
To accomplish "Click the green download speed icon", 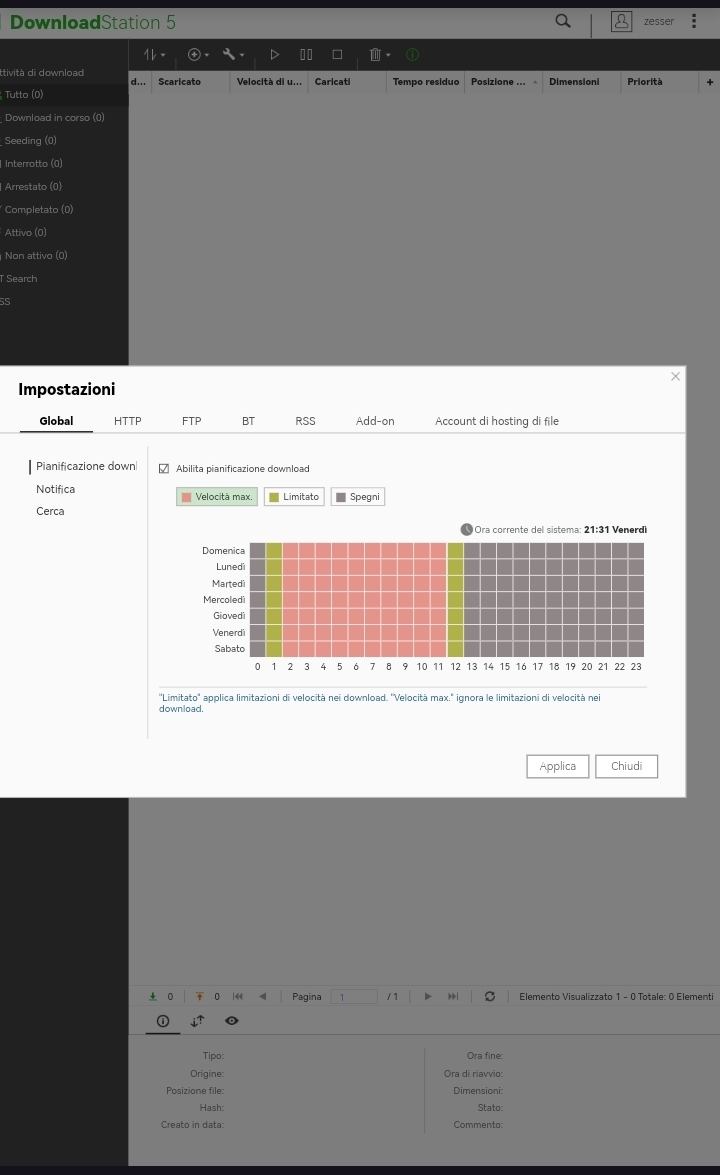I will [153, 997].
